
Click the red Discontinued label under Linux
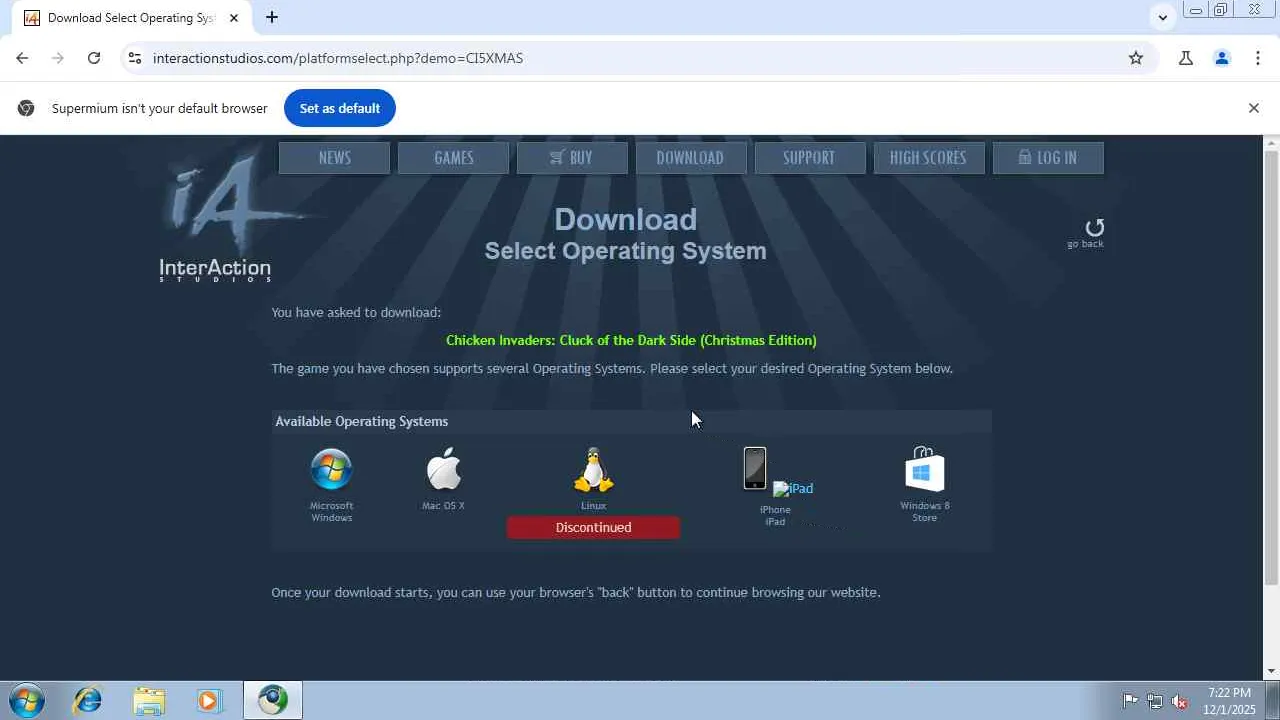pyautogui.click(x=593, y=527)
